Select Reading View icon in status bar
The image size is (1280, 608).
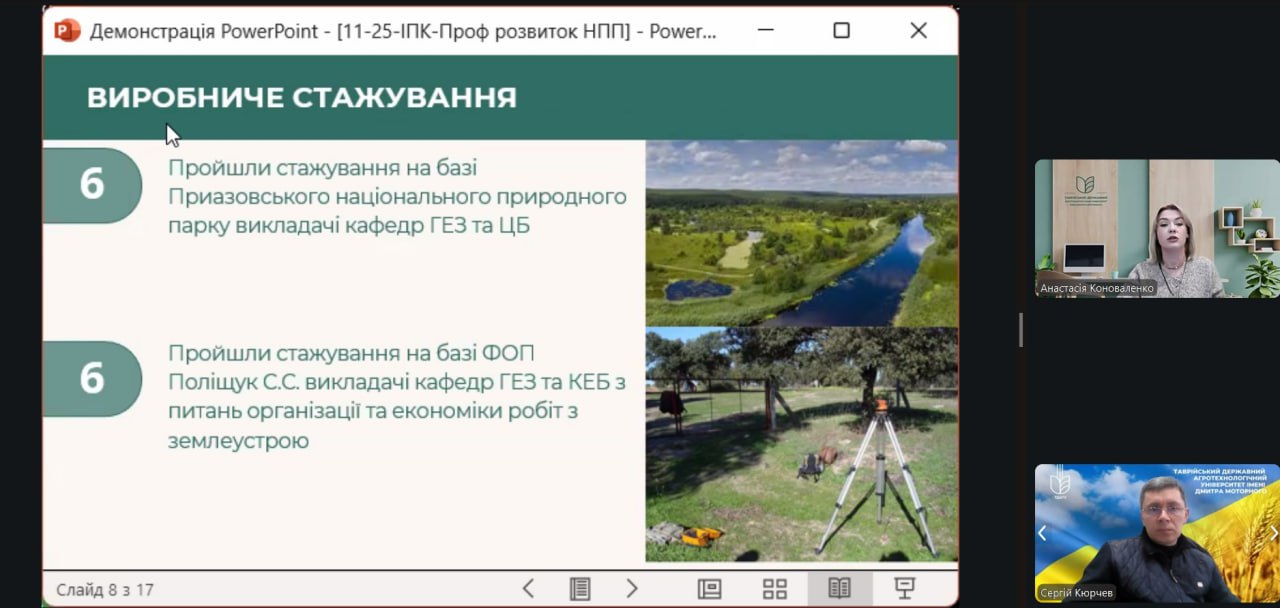(840, 588)
